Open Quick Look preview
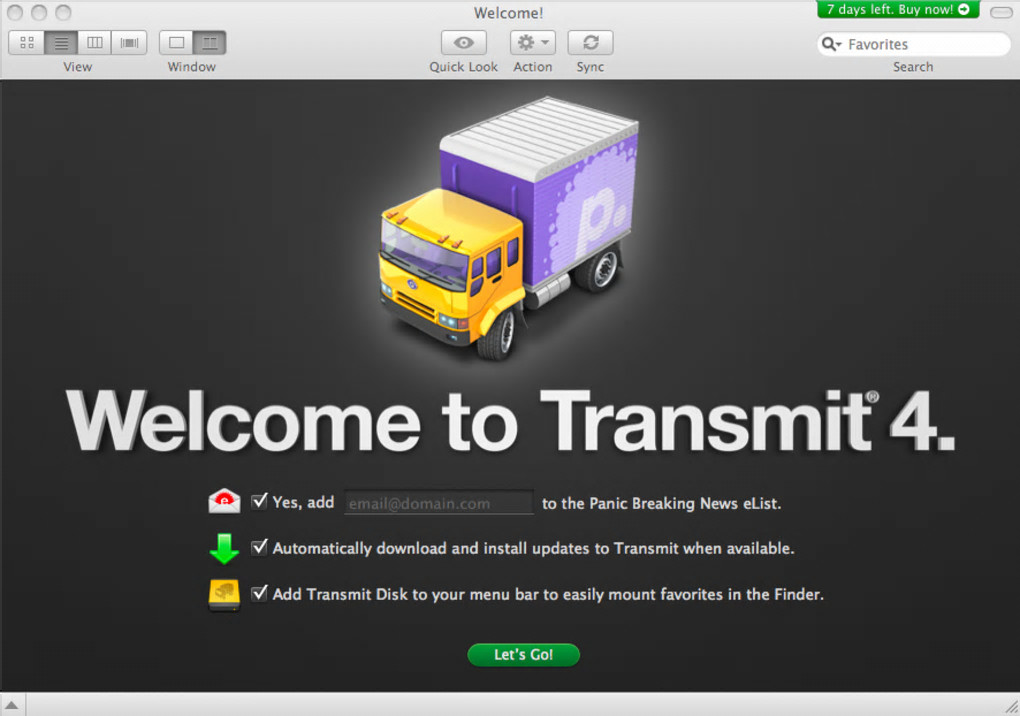 [463, 43]
